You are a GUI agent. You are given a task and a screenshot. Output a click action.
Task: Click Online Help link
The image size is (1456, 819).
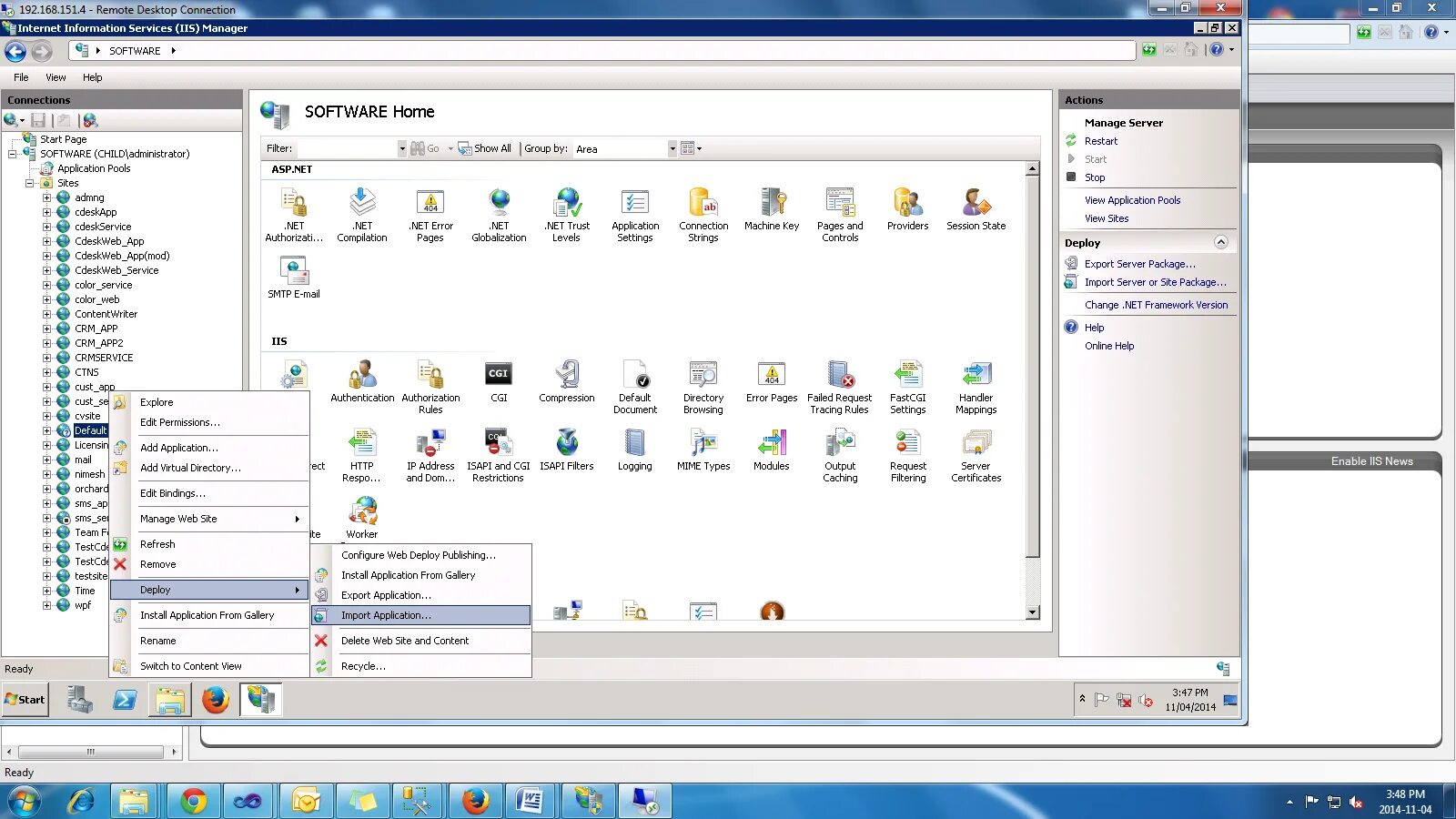point(1108,346)
